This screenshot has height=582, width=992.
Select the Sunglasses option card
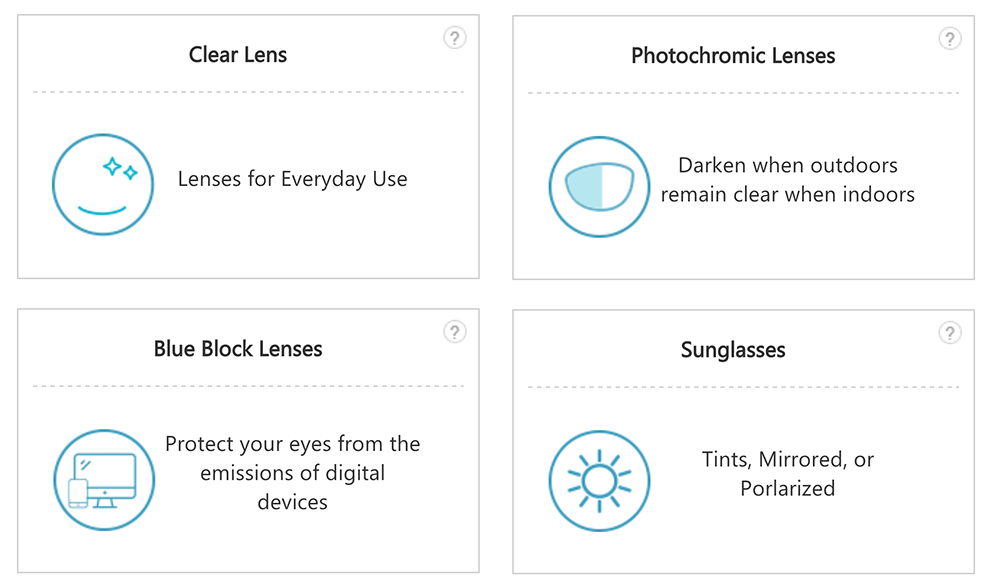point(743,442)
